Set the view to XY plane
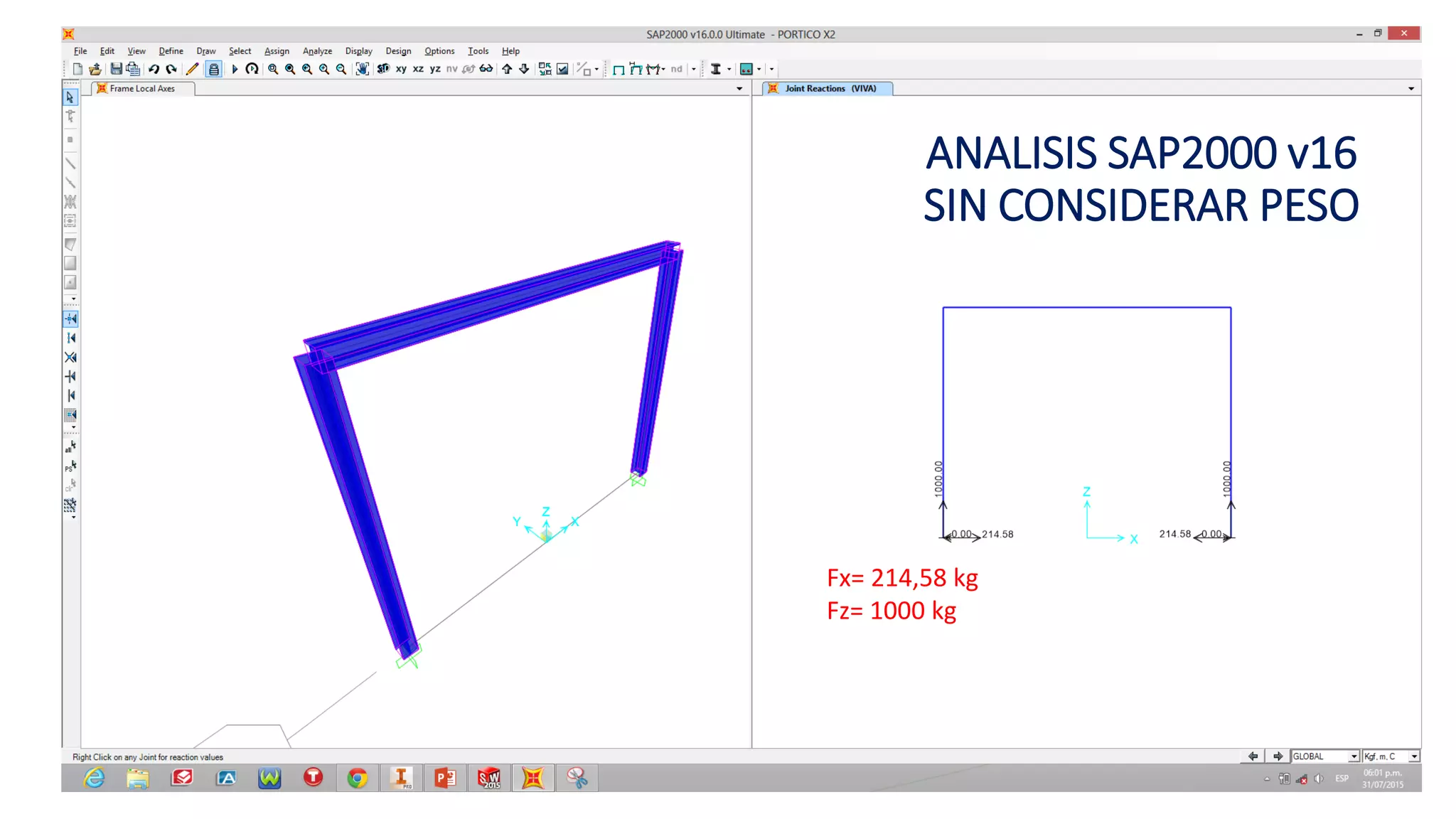 pyautogui.click(x=401, y=69)
